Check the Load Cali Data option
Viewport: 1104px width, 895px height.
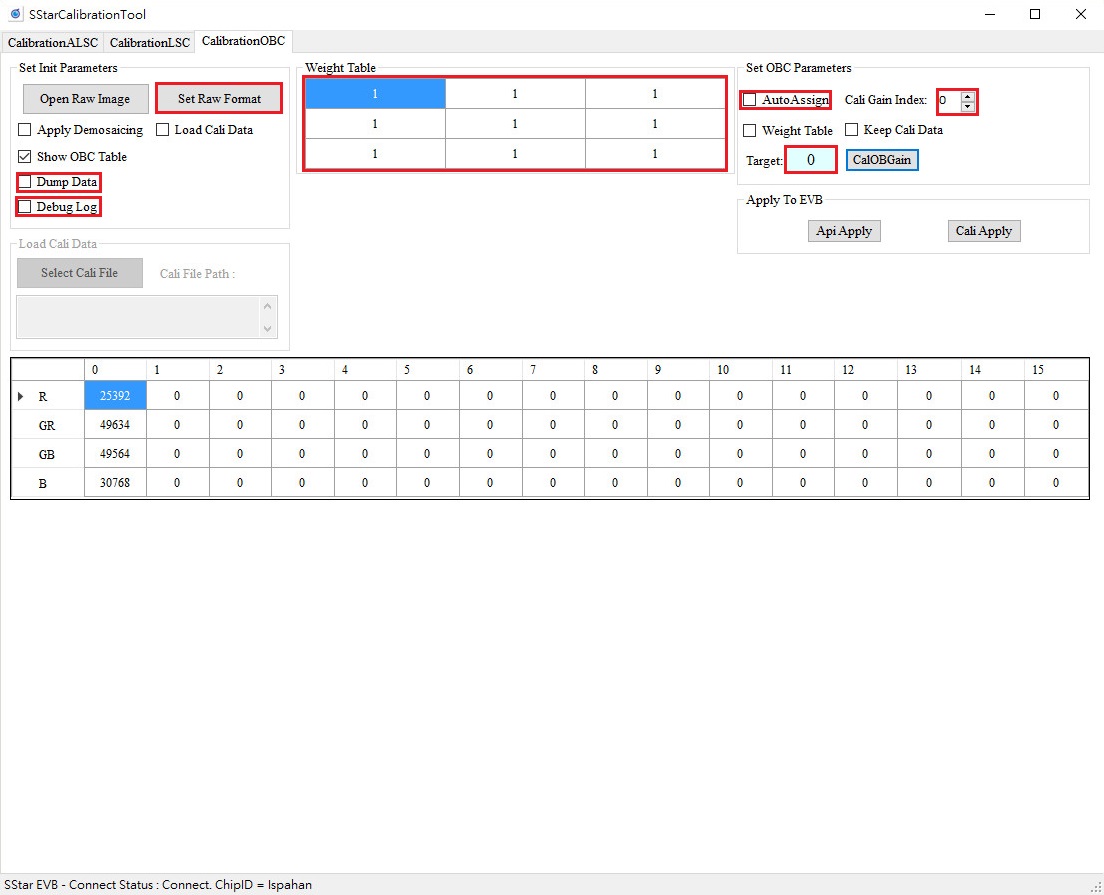(x=163, y=129)
